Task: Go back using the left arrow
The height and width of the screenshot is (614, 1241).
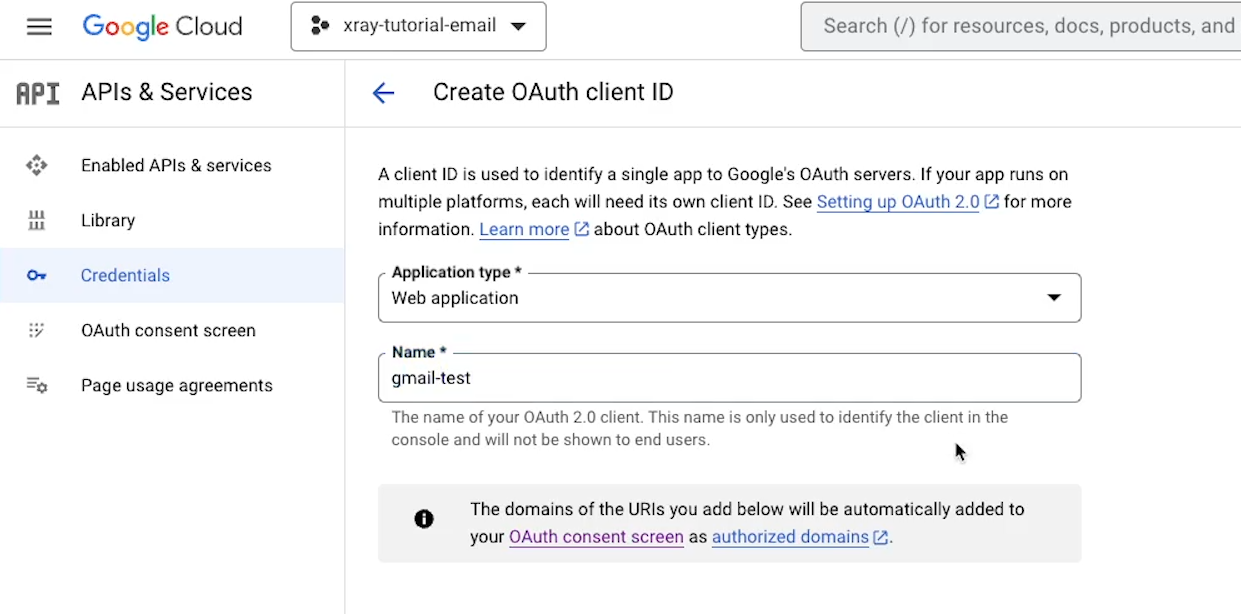Action: tap(383, 93)
